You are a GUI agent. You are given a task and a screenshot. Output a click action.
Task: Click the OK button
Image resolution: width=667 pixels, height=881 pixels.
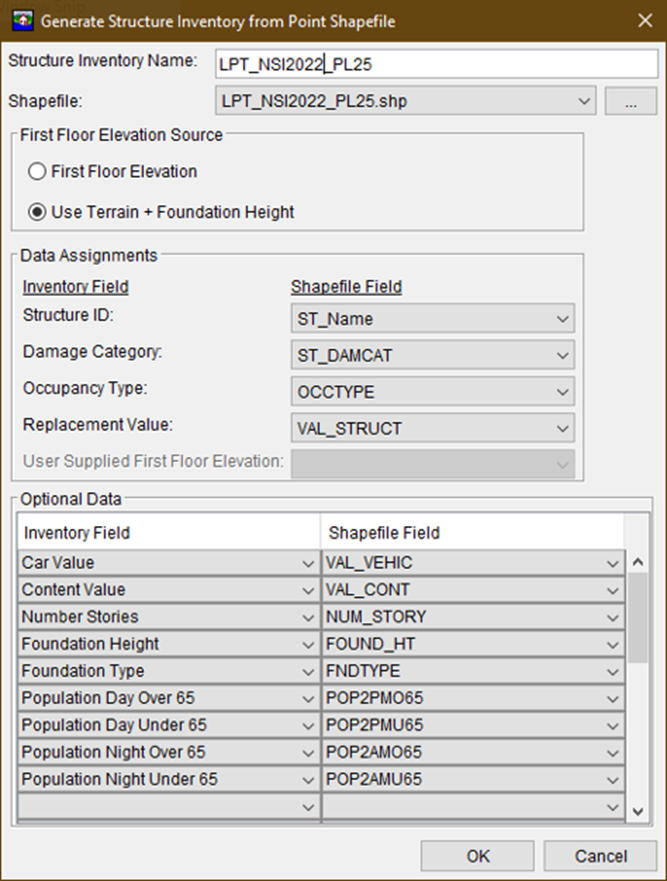pyautogui.click(x=477, y=856)
